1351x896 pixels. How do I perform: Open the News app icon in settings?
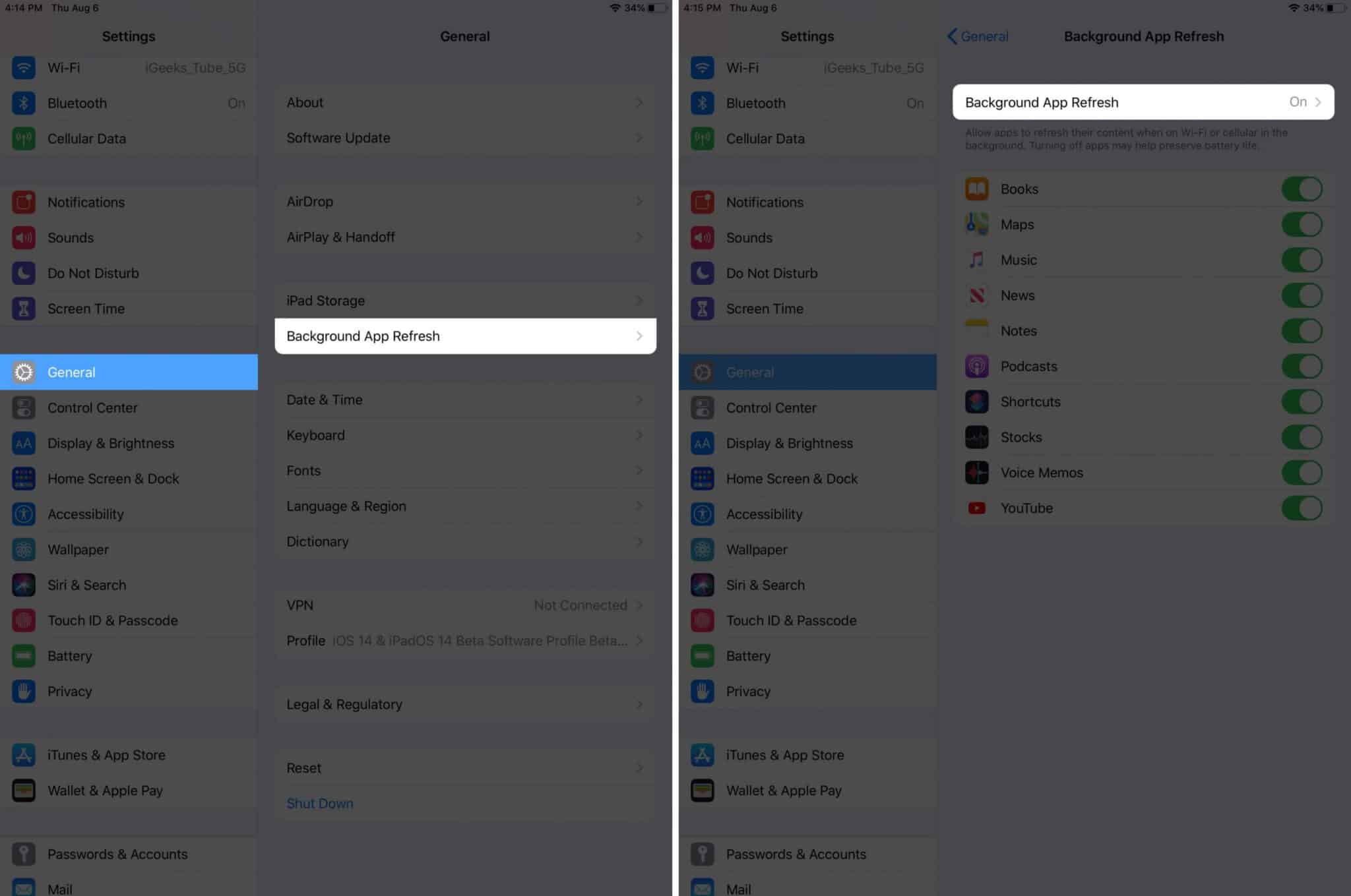[x=978, y=295]
